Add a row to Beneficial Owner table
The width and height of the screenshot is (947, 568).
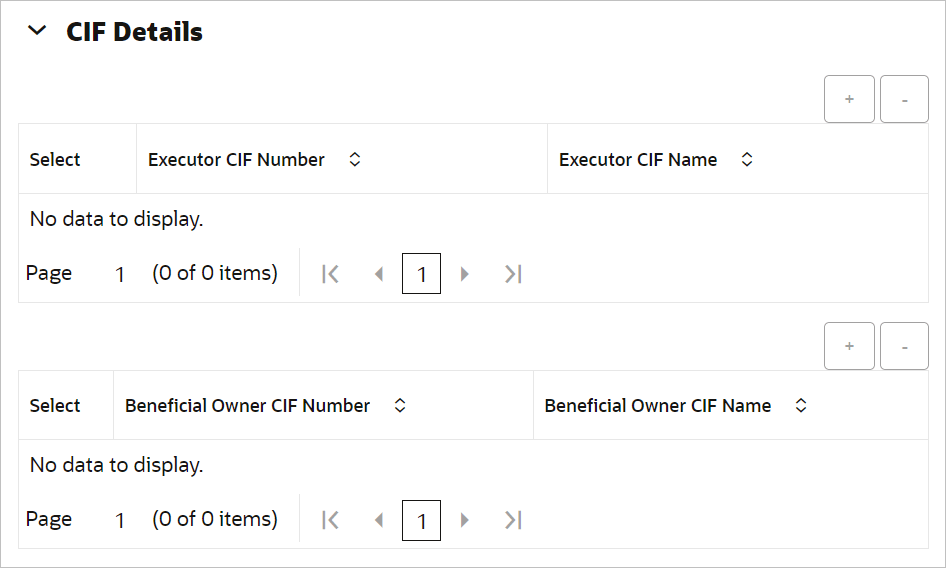click(x=849, y=346)
